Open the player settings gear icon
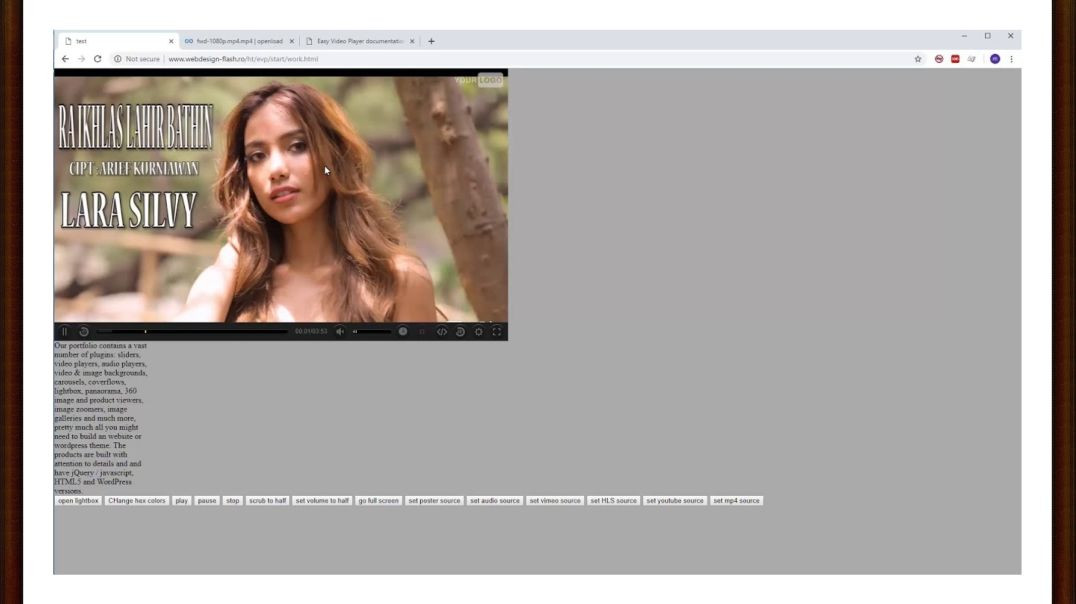 click(478, 332)
